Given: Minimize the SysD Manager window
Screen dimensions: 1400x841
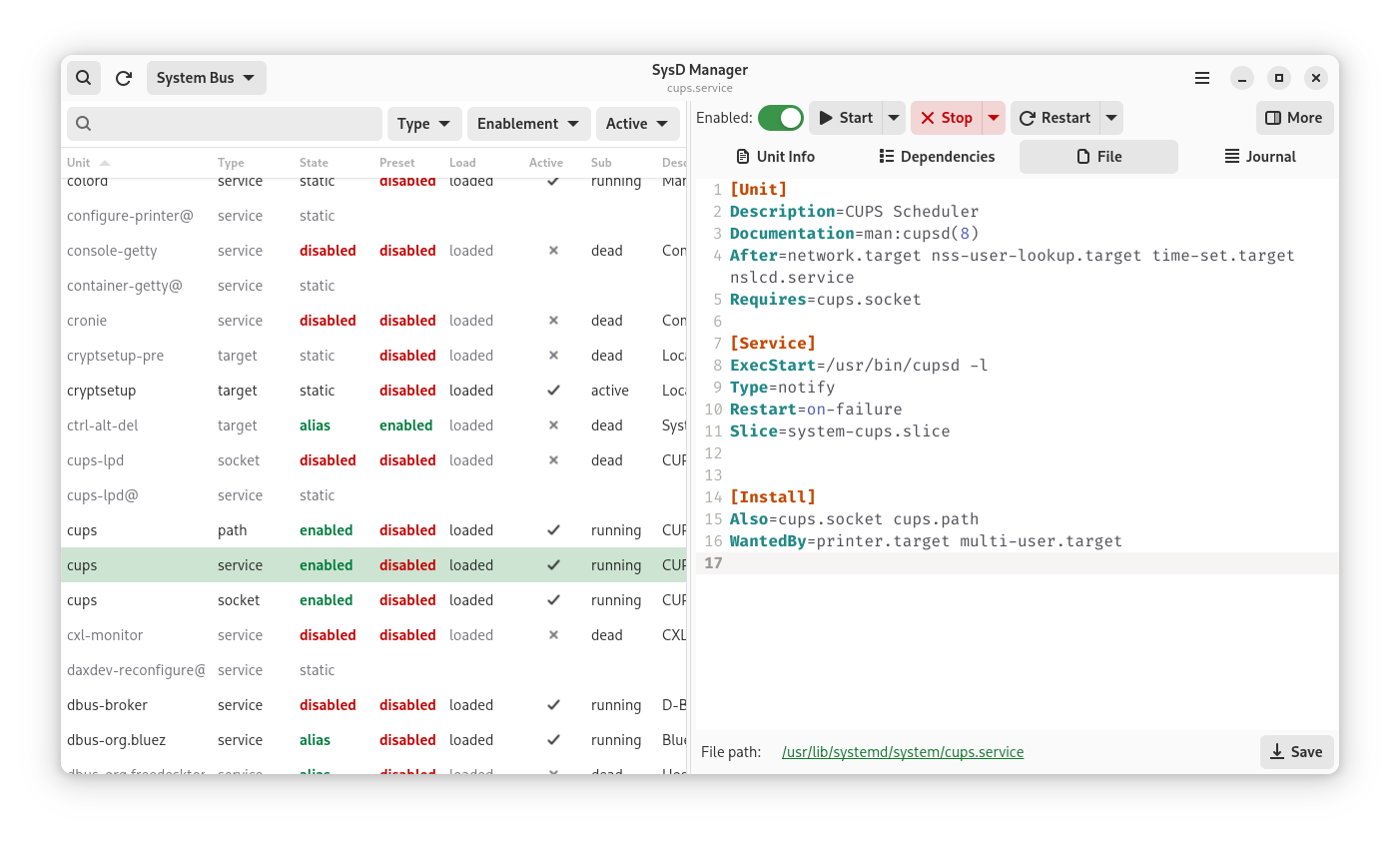Looking at the screenshot, I should 1241,78.
